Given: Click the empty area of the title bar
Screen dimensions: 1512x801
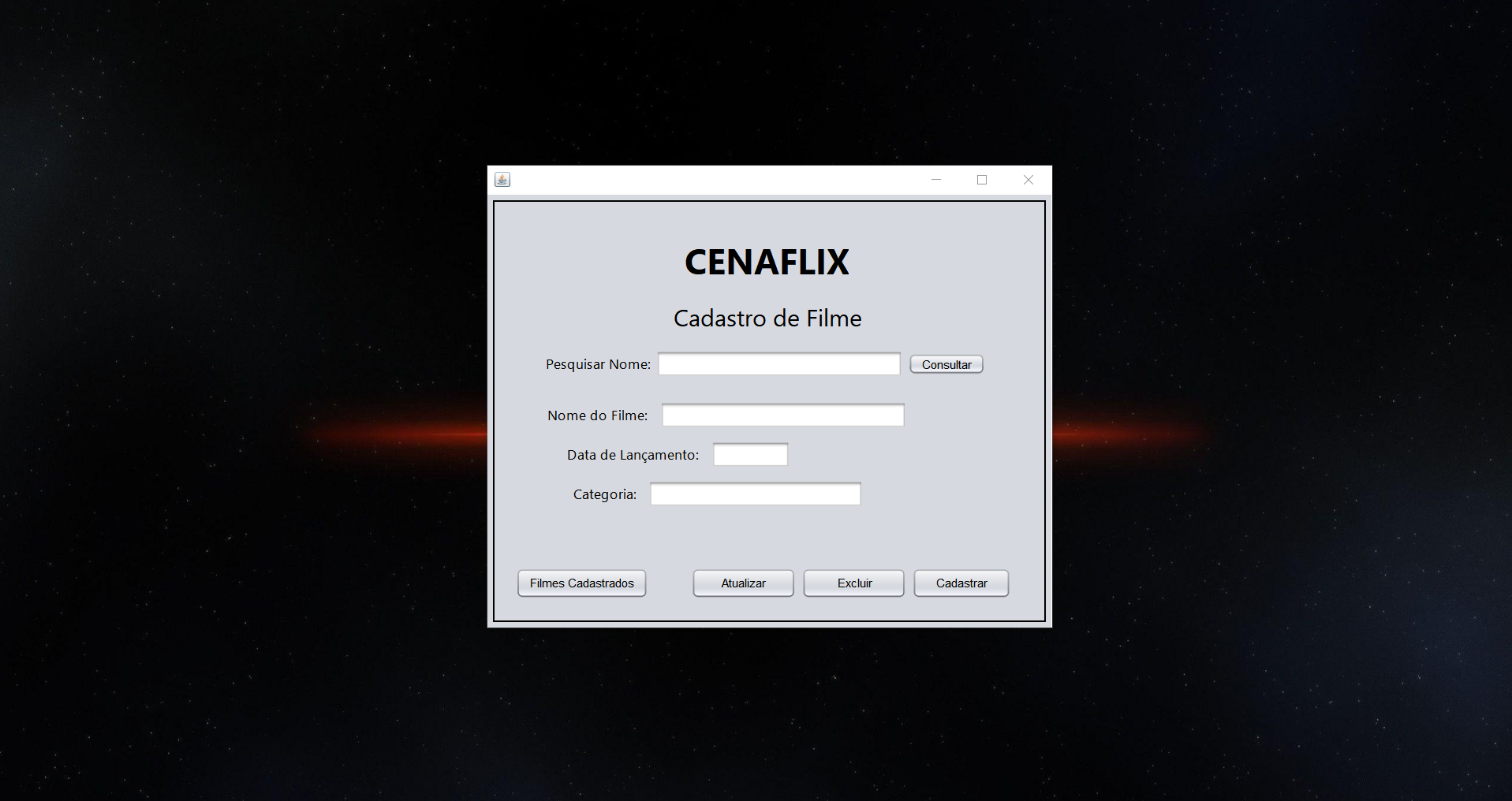Looking at the screenshot, I should click(x=710, y=180).
